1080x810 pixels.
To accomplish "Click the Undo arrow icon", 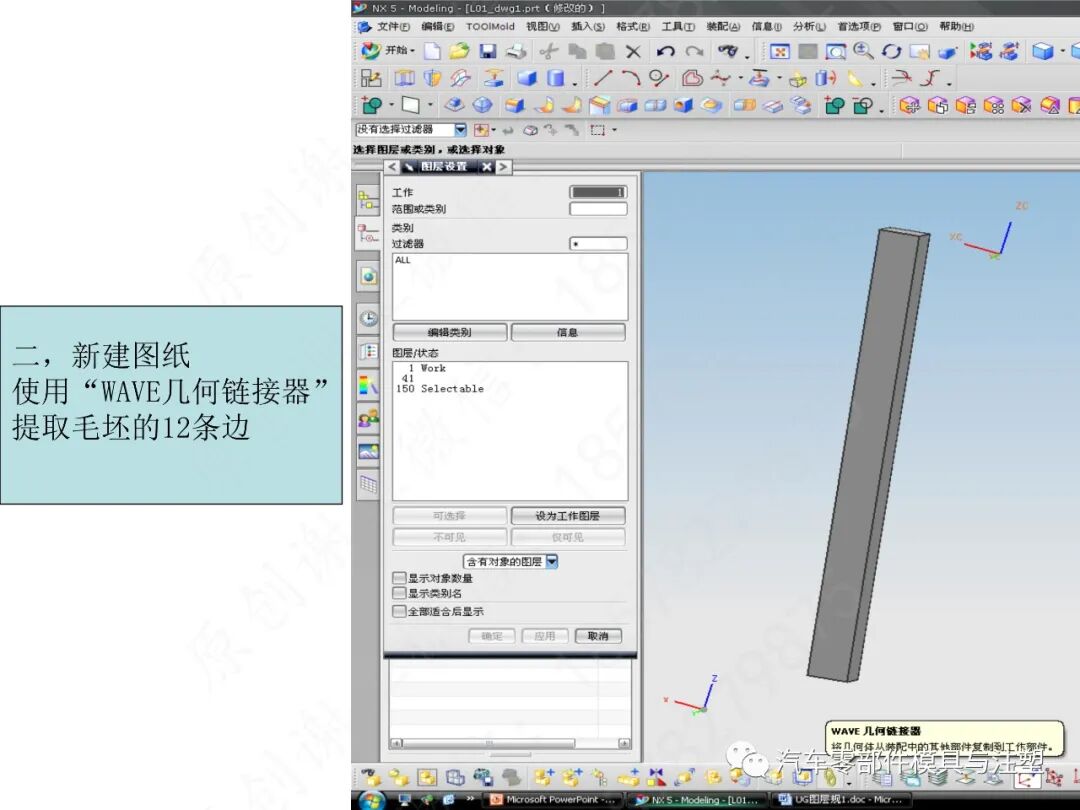I will click(x=664, y=51).
